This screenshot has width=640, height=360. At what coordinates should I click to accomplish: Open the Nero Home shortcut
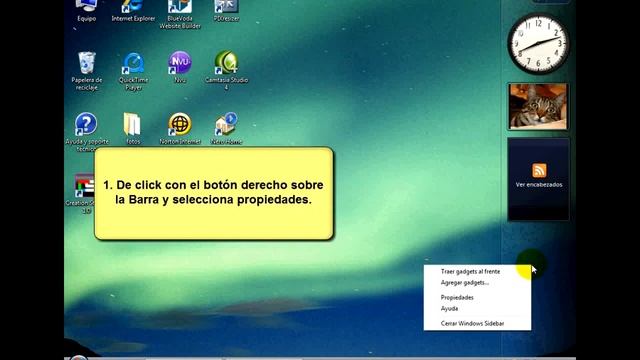tap(227, 129)
